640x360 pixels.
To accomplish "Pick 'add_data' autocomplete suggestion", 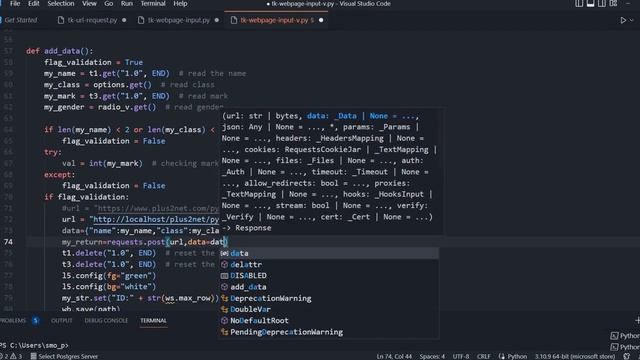I will coord(329,287).
